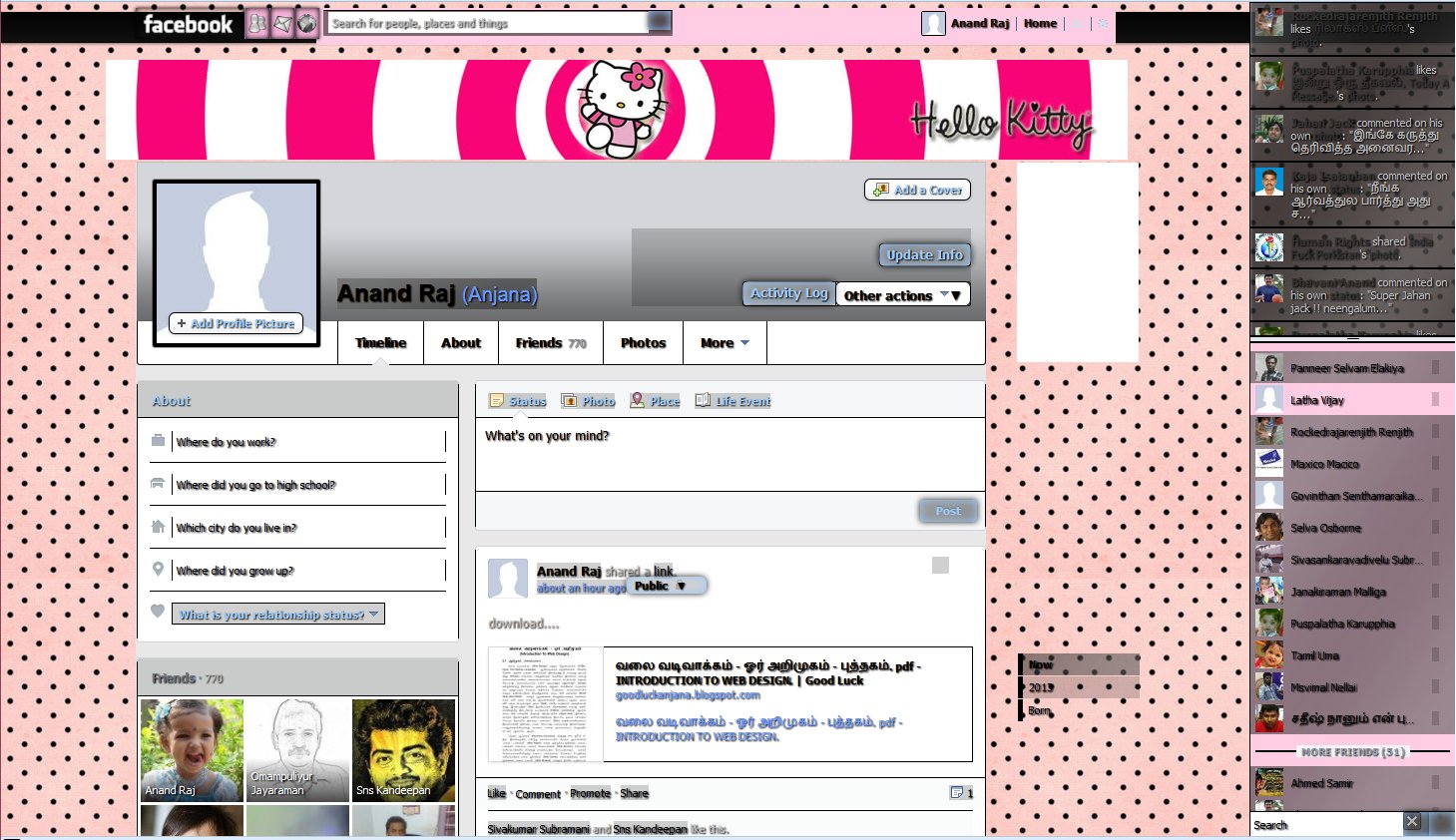Open the account settings gear icon
This screenshot has height=840, width=1456.
pyautogui.click(x=1103, y=24)
